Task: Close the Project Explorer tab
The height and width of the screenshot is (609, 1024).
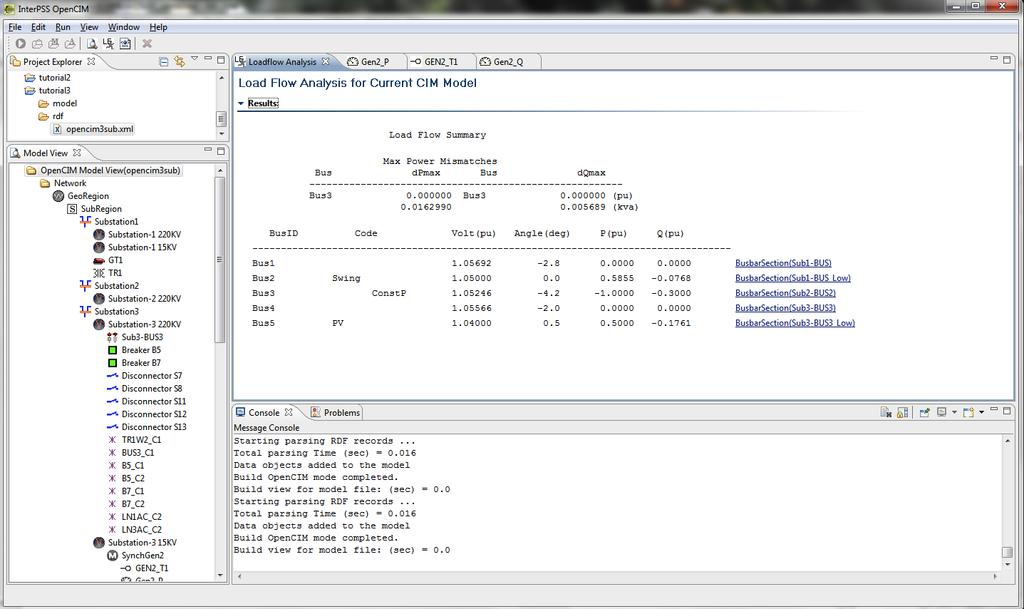Action: coord(91,61)
